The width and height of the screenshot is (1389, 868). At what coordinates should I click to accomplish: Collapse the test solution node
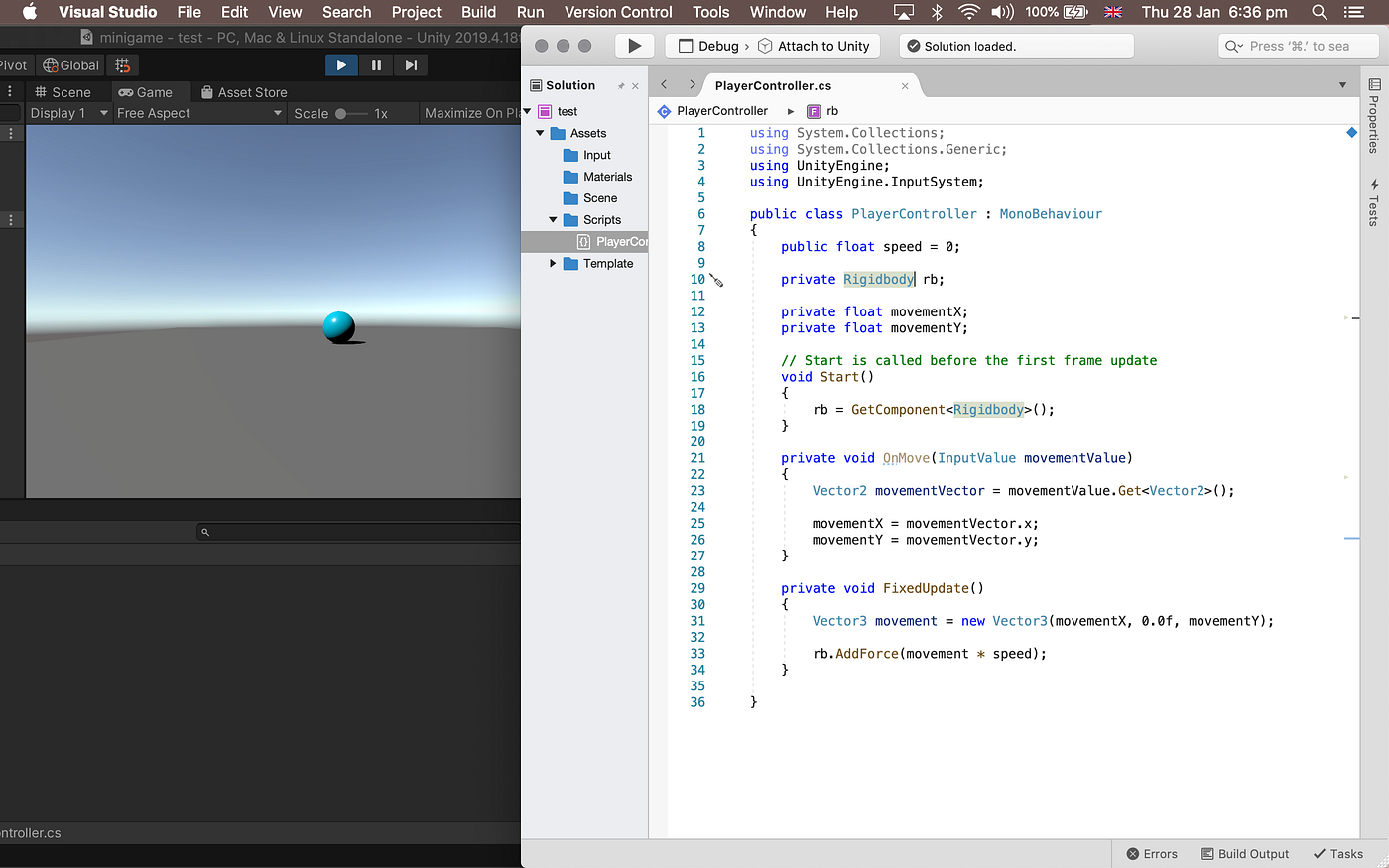click(527, 111)
